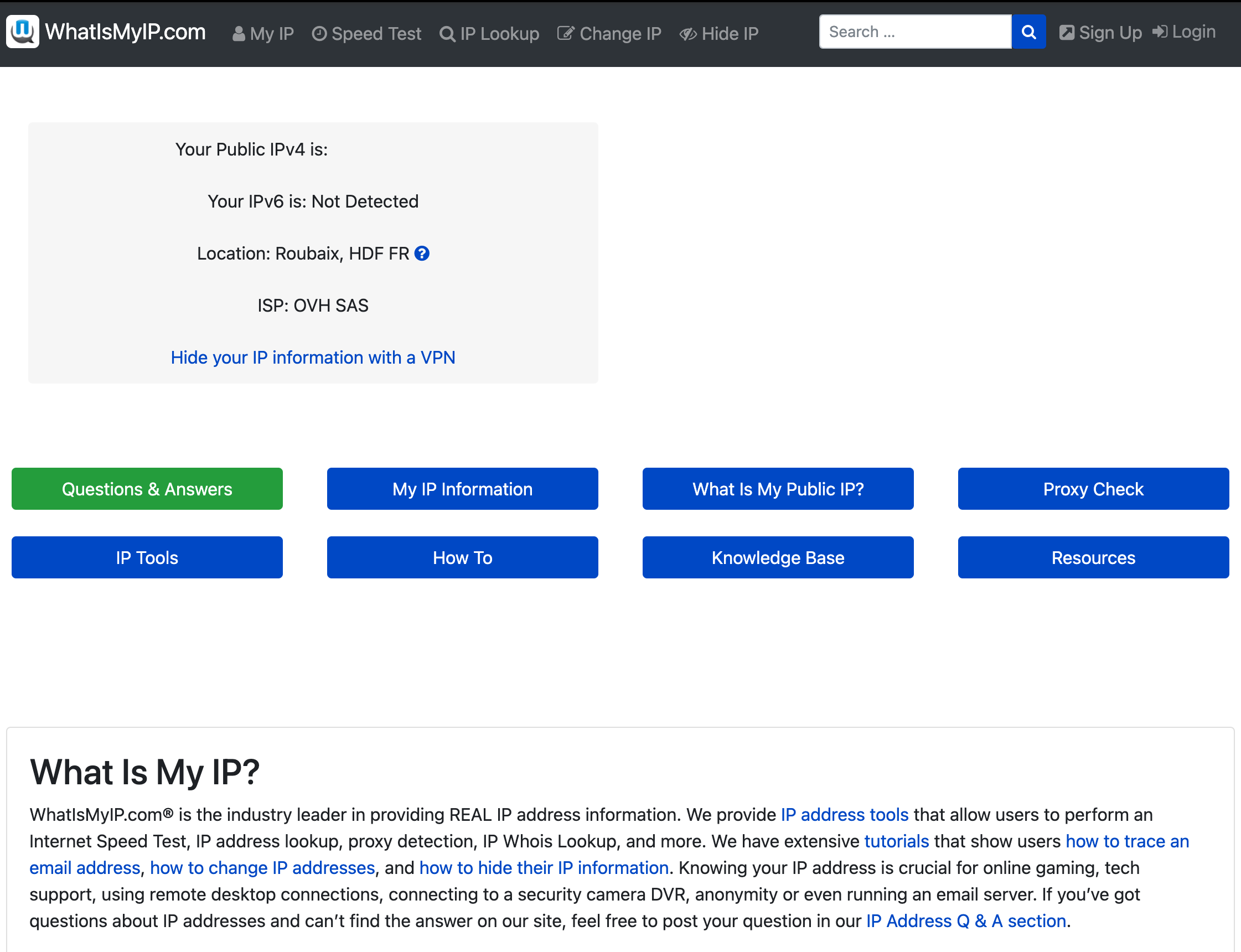Expand the Resources section button
The image size is (1241, 952).
pos(1093,558)
